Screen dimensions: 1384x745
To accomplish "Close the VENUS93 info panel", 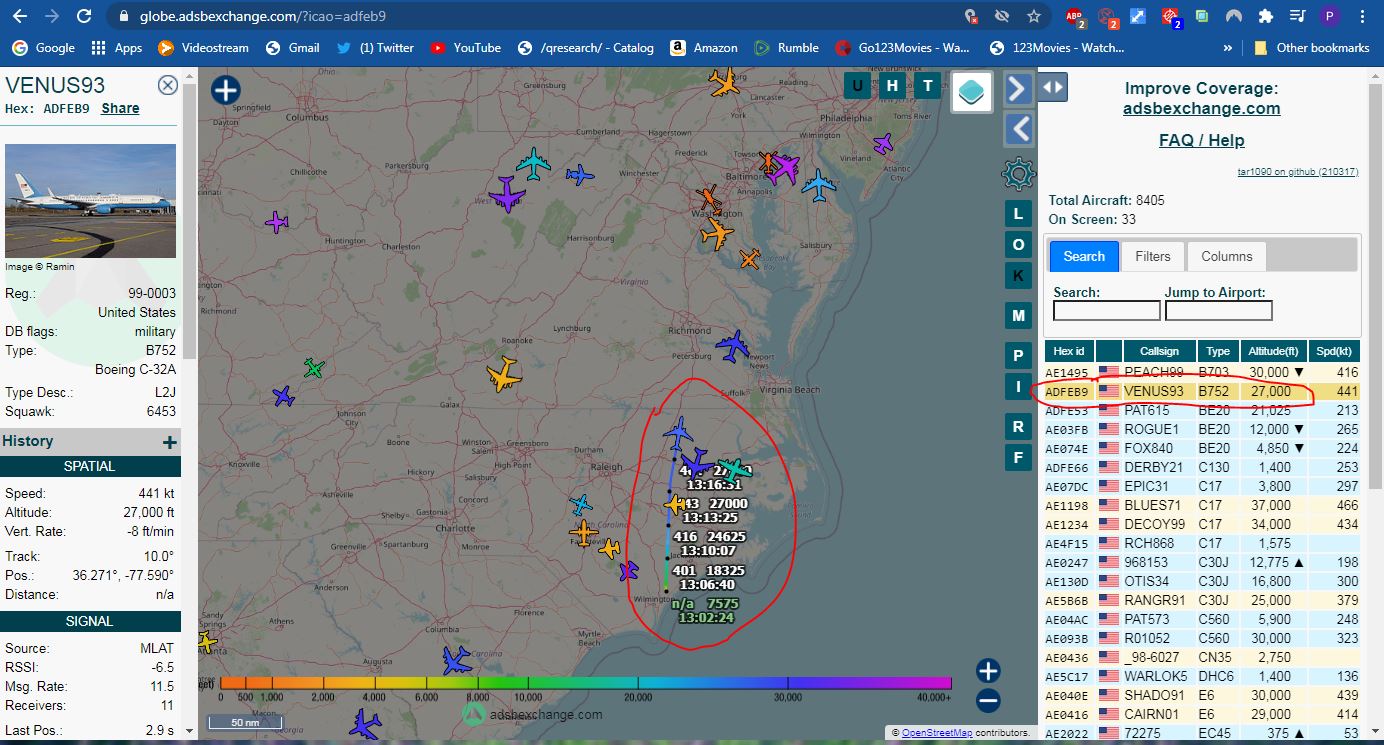I will (x=168, y=85).
